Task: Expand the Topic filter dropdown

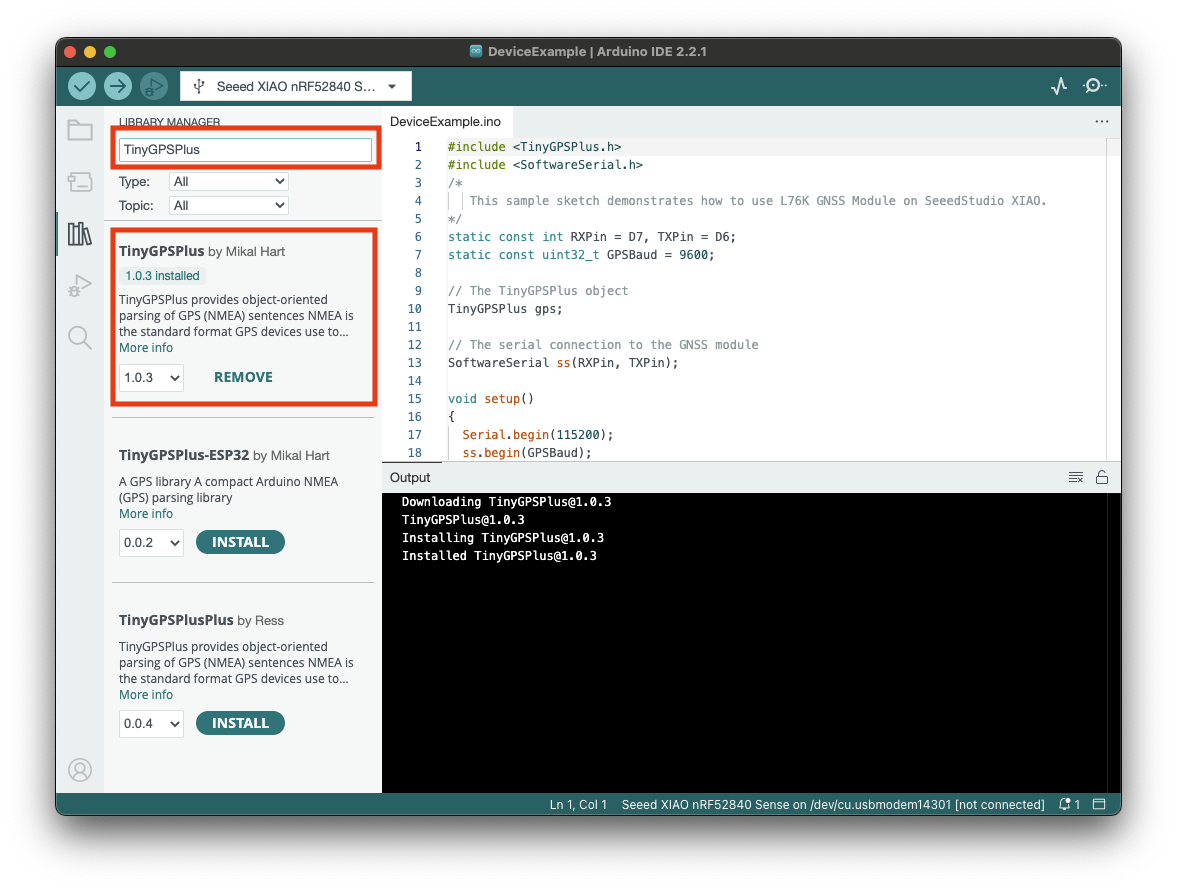Action: (228, 206)
